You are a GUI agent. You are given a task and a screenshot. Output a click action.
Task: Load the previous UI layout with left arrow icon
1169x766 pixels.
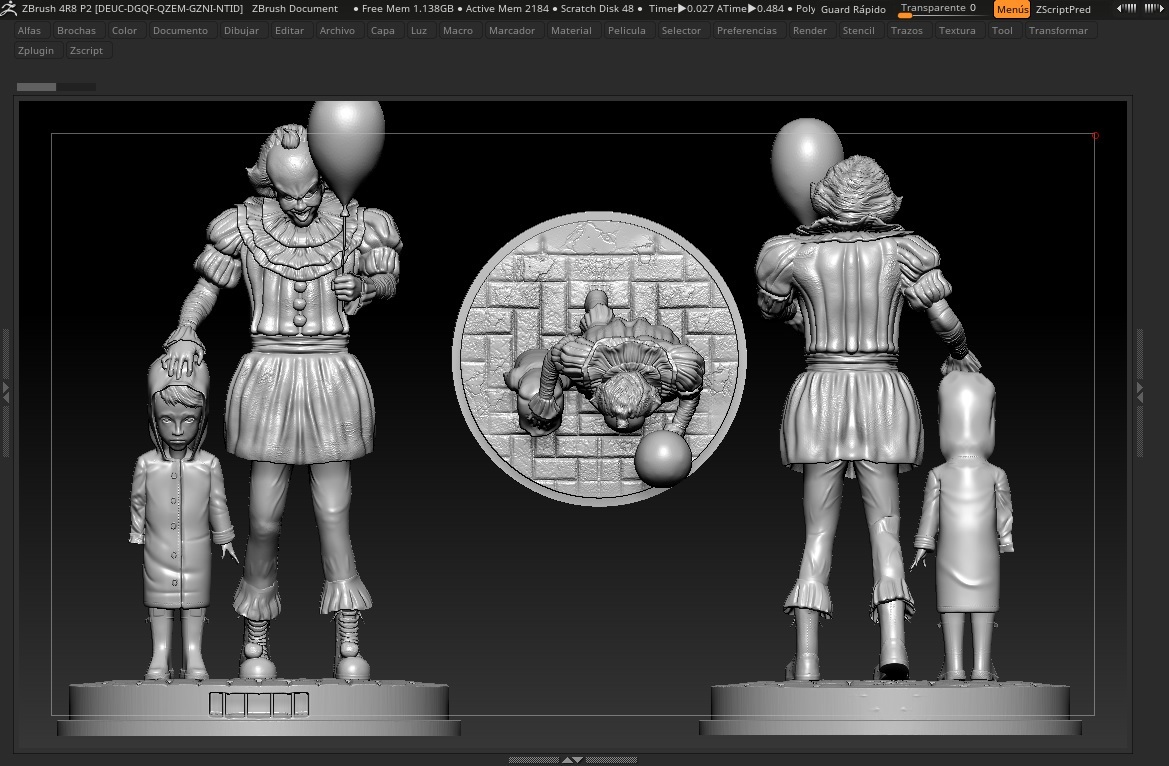(1126, 9)
